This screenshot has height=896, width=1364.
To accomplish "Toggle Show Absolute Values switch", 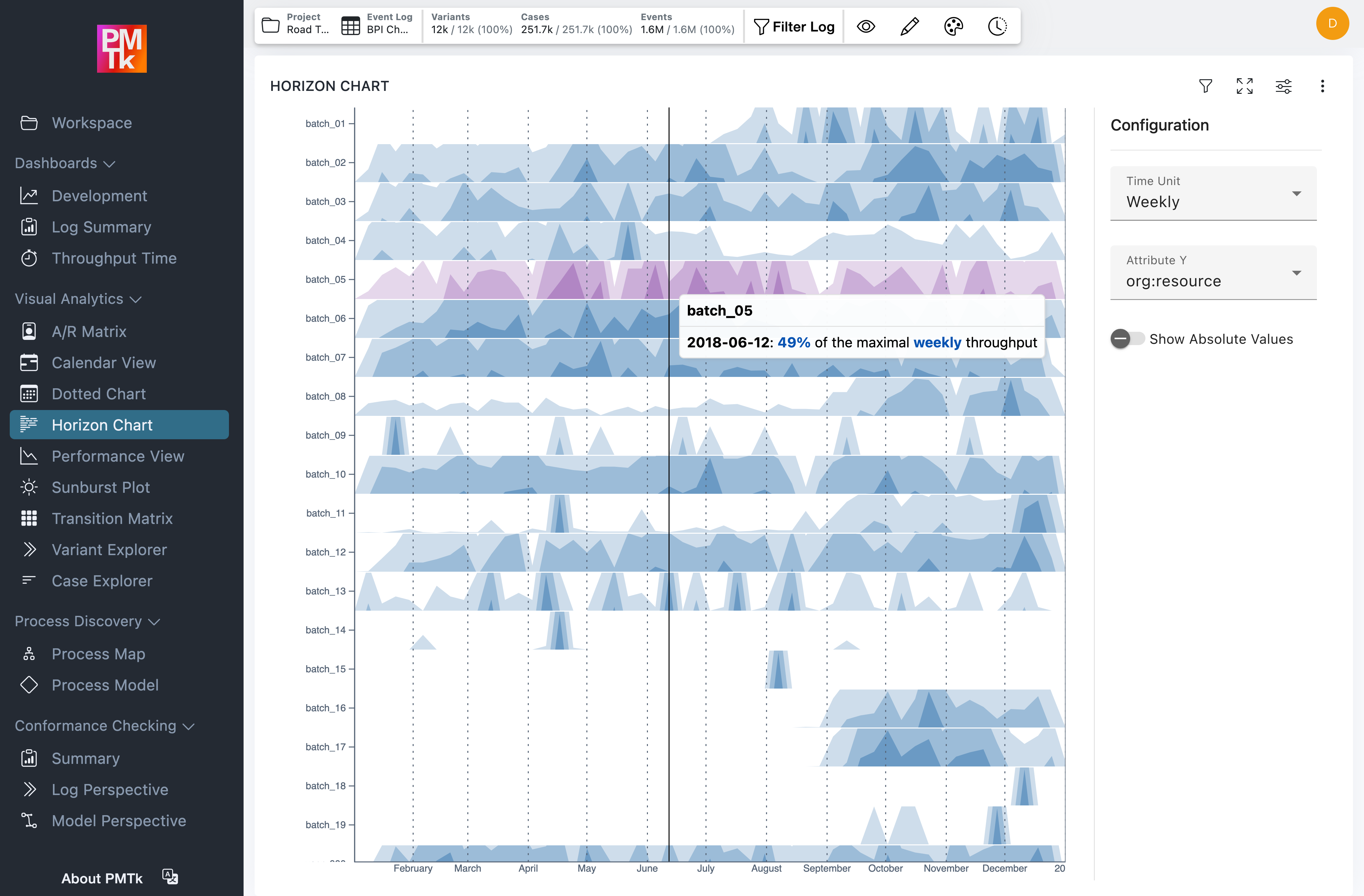I will pos(1127,339).
